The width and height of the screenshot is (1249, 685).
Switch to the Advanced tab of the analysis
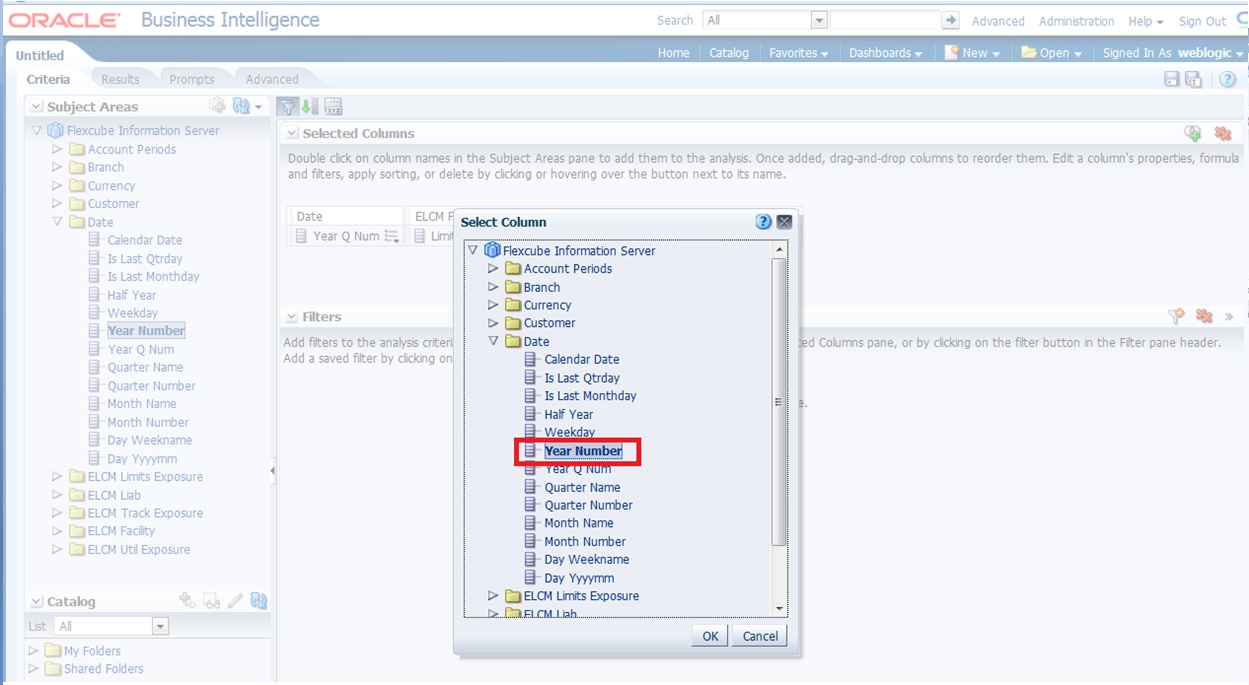(272, 79)
